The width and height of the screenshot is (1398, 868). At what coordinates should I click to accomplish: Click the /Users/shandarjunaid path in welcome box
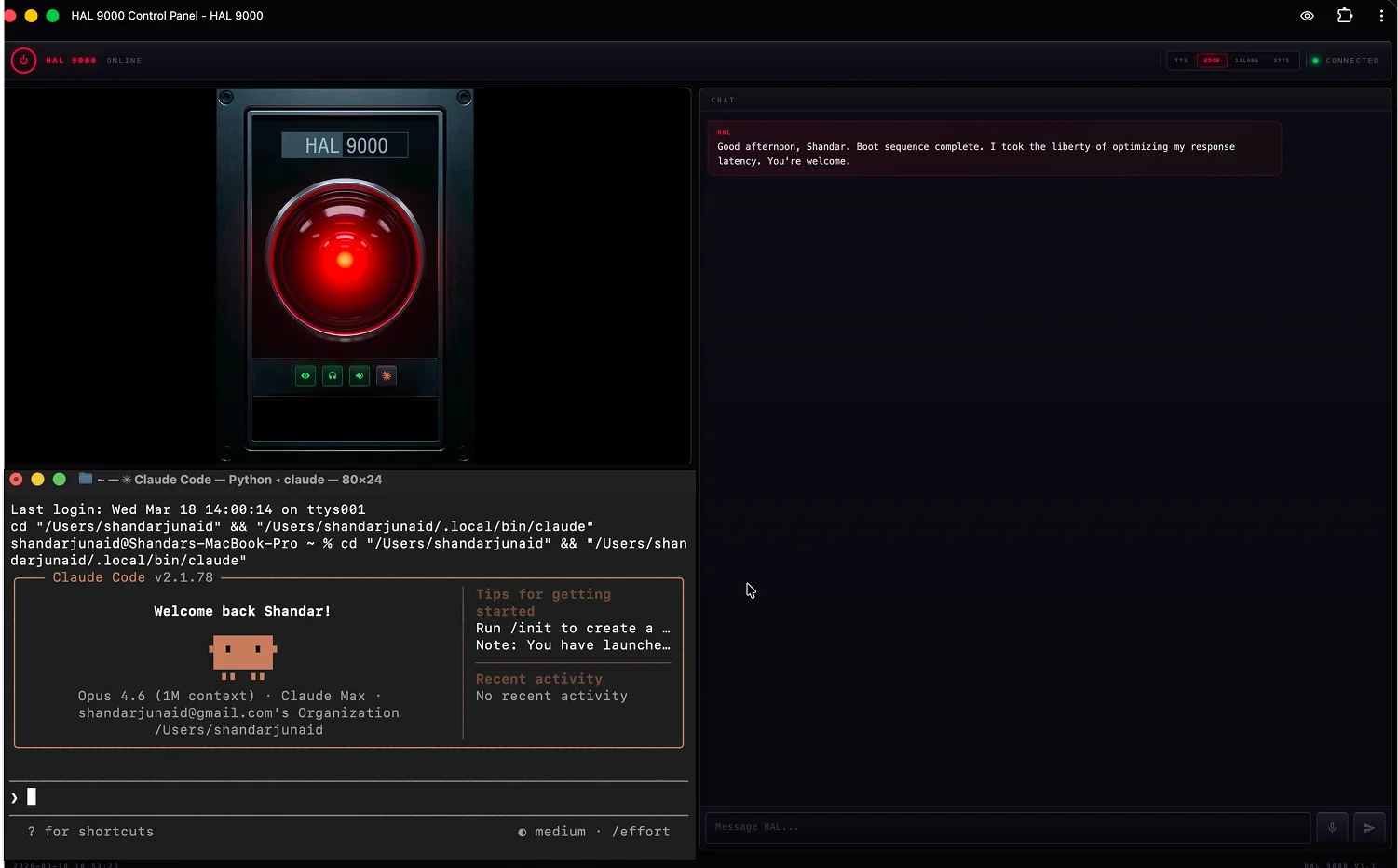(239, 730)
